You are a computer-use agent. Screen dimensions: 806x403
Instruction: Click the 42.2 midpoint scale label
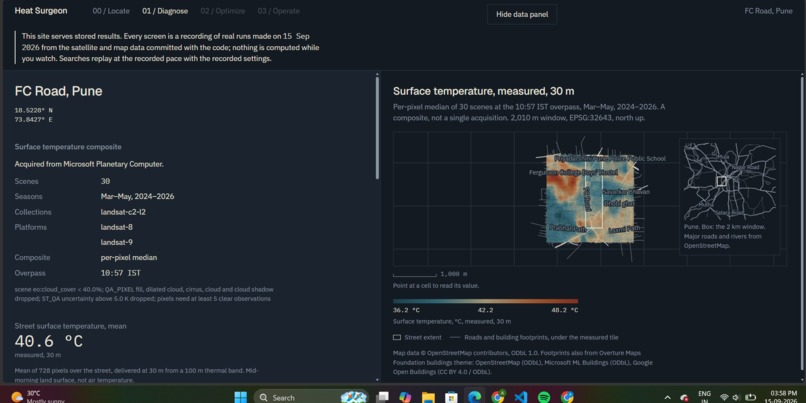pos(485,310)
